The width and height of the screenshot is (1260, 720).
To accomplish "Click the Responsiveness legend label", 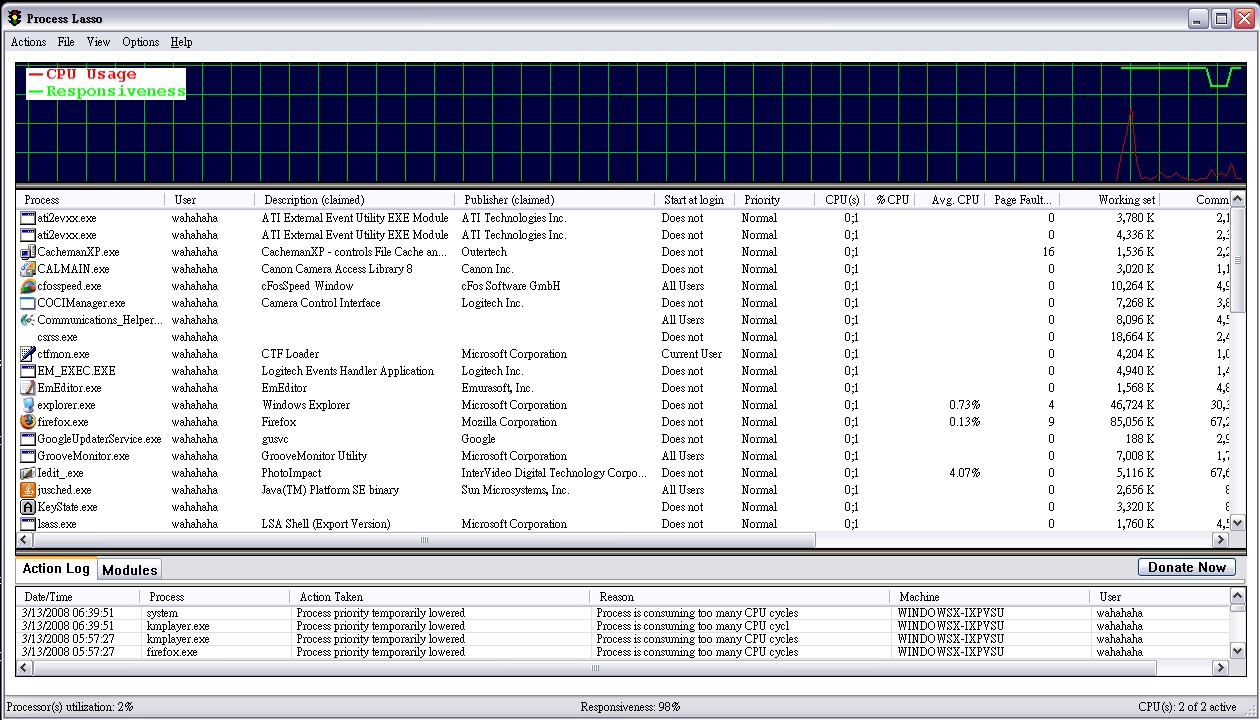I will click(116, 91).
